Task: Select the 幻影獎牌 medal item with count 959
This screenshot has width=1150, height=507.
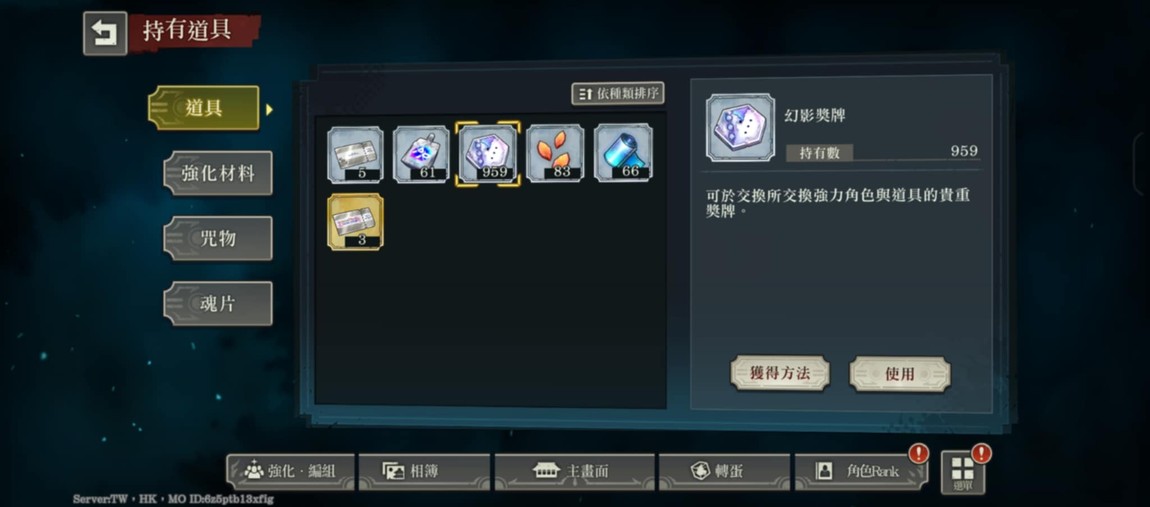Action: tap(488, 154)
